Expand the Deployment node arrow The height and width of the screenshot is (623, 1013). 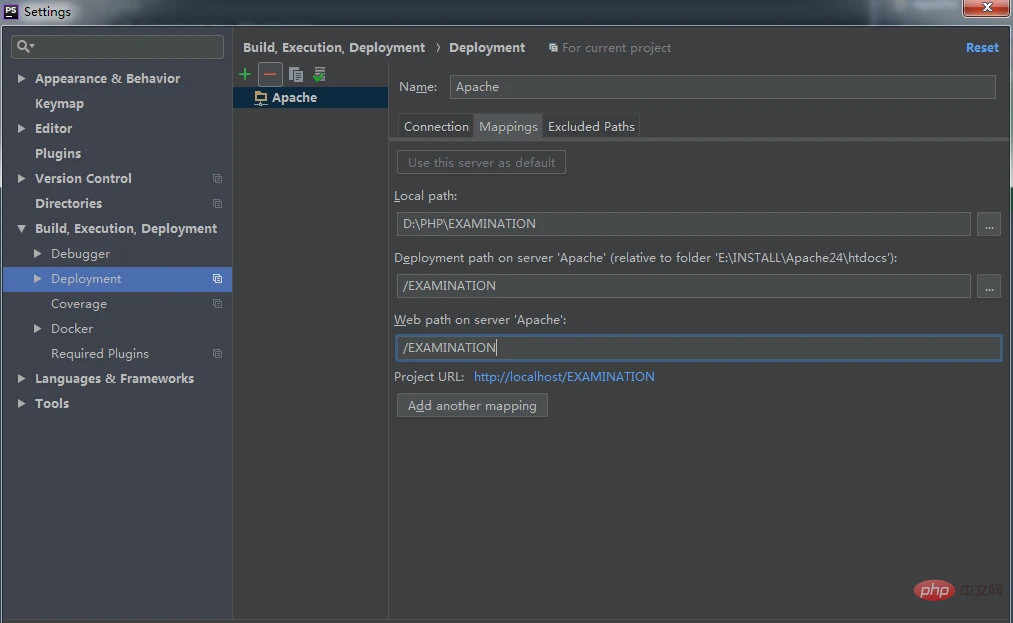point(37,279)
